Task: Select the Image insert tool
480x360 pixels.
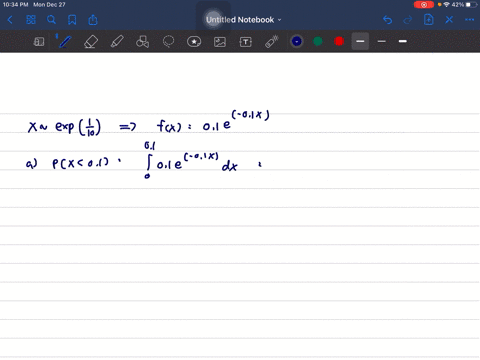Action: [220, 42]
